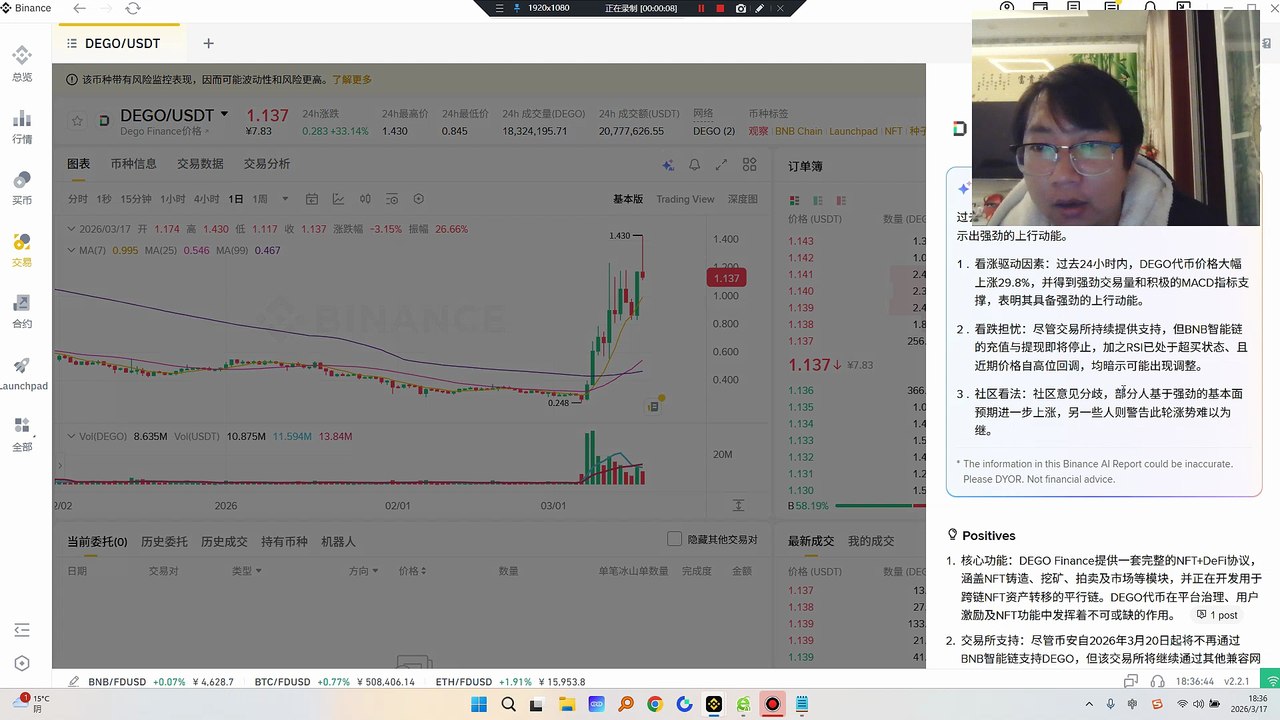Open the AI sparkle icon above chart

click(x=667, y=165)
